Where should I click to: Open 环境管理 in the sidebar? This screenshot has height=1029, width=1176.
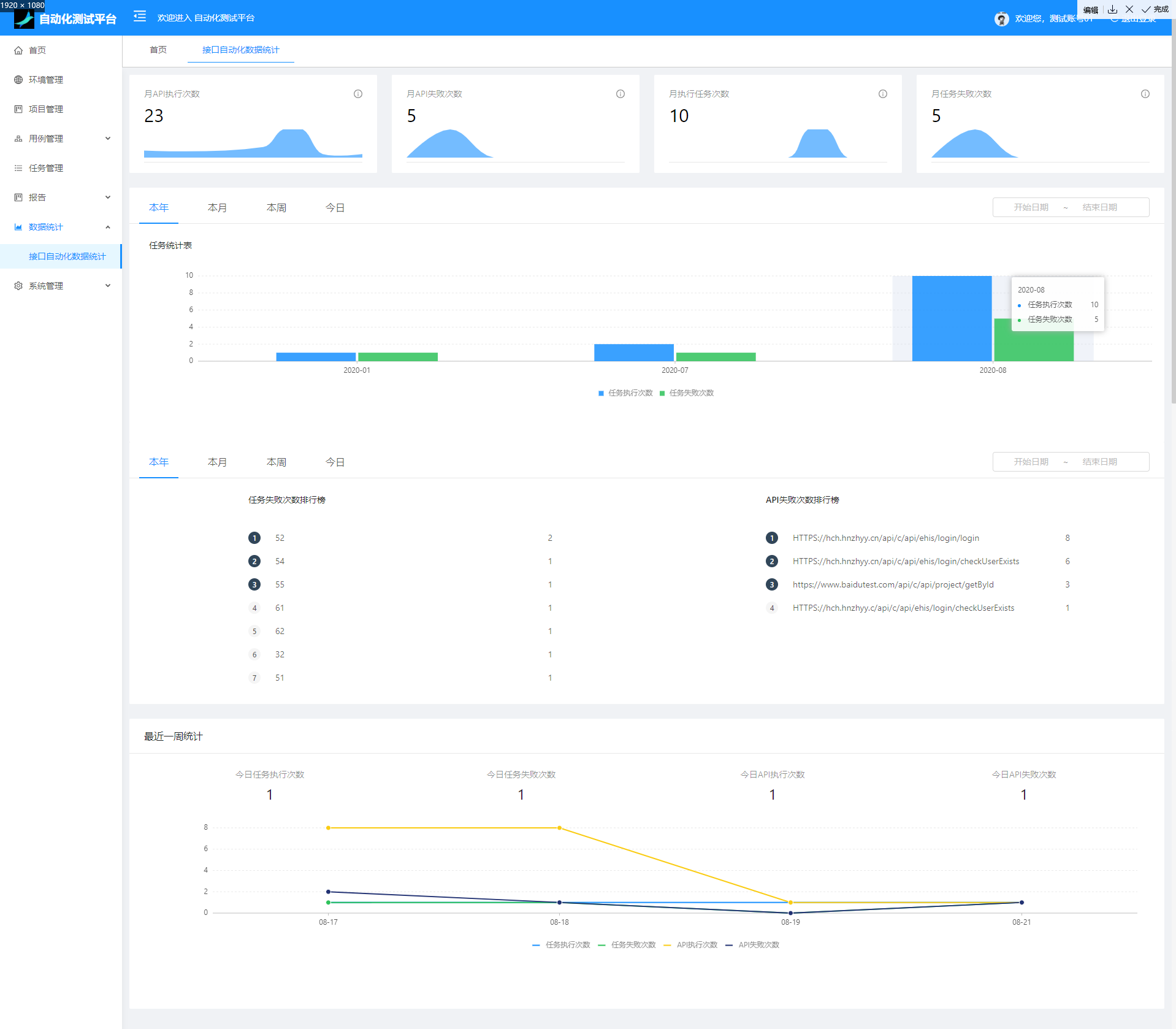[61, 80]
